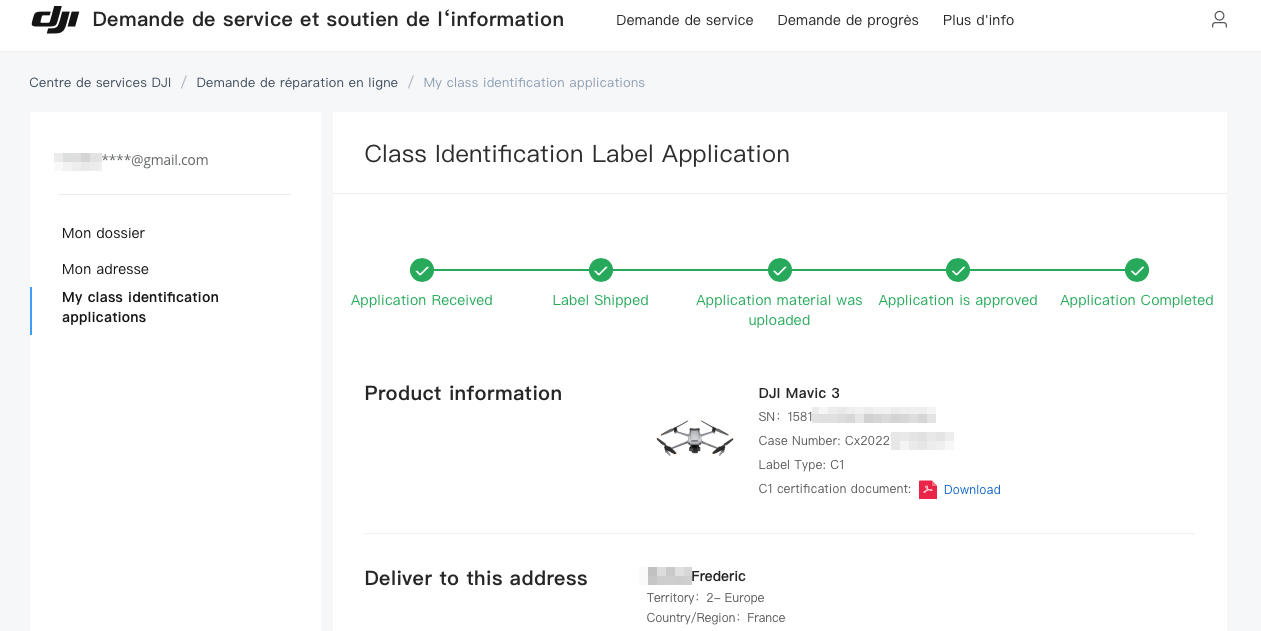1261x631 pixels.
Task: Select Mon dossier in the sidebar
Action: point(104,233)
